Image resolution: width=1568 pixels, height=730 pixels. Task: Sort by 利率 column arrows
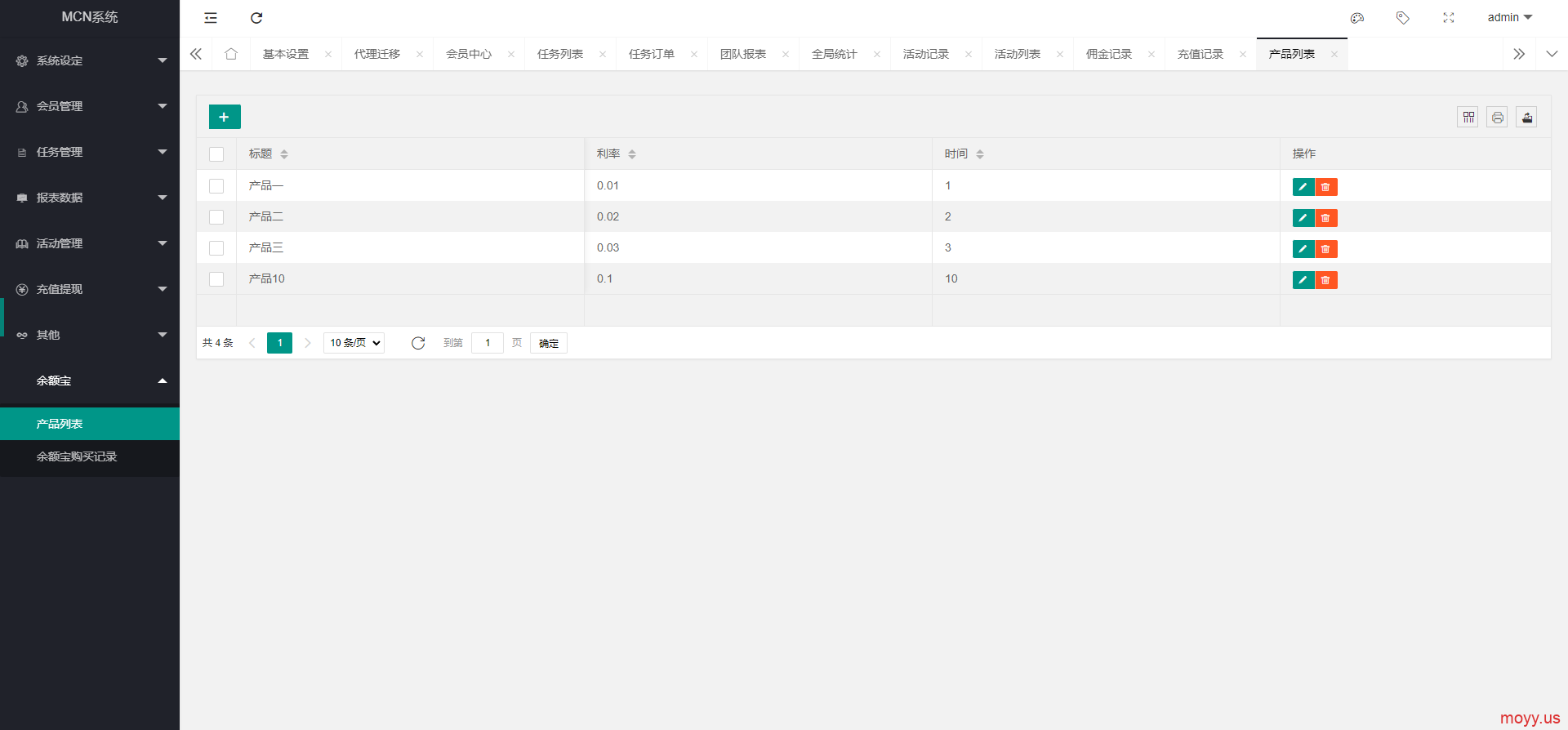632,154
